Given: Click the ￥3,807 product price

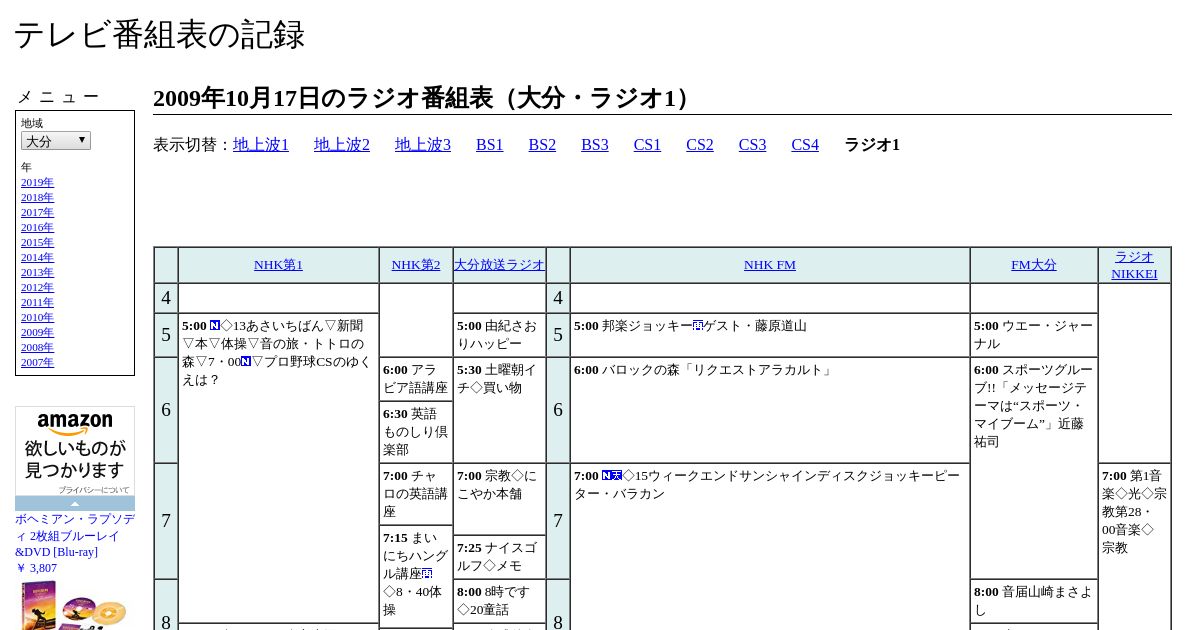Looking at the screenshot, I should tap(36, 568).
